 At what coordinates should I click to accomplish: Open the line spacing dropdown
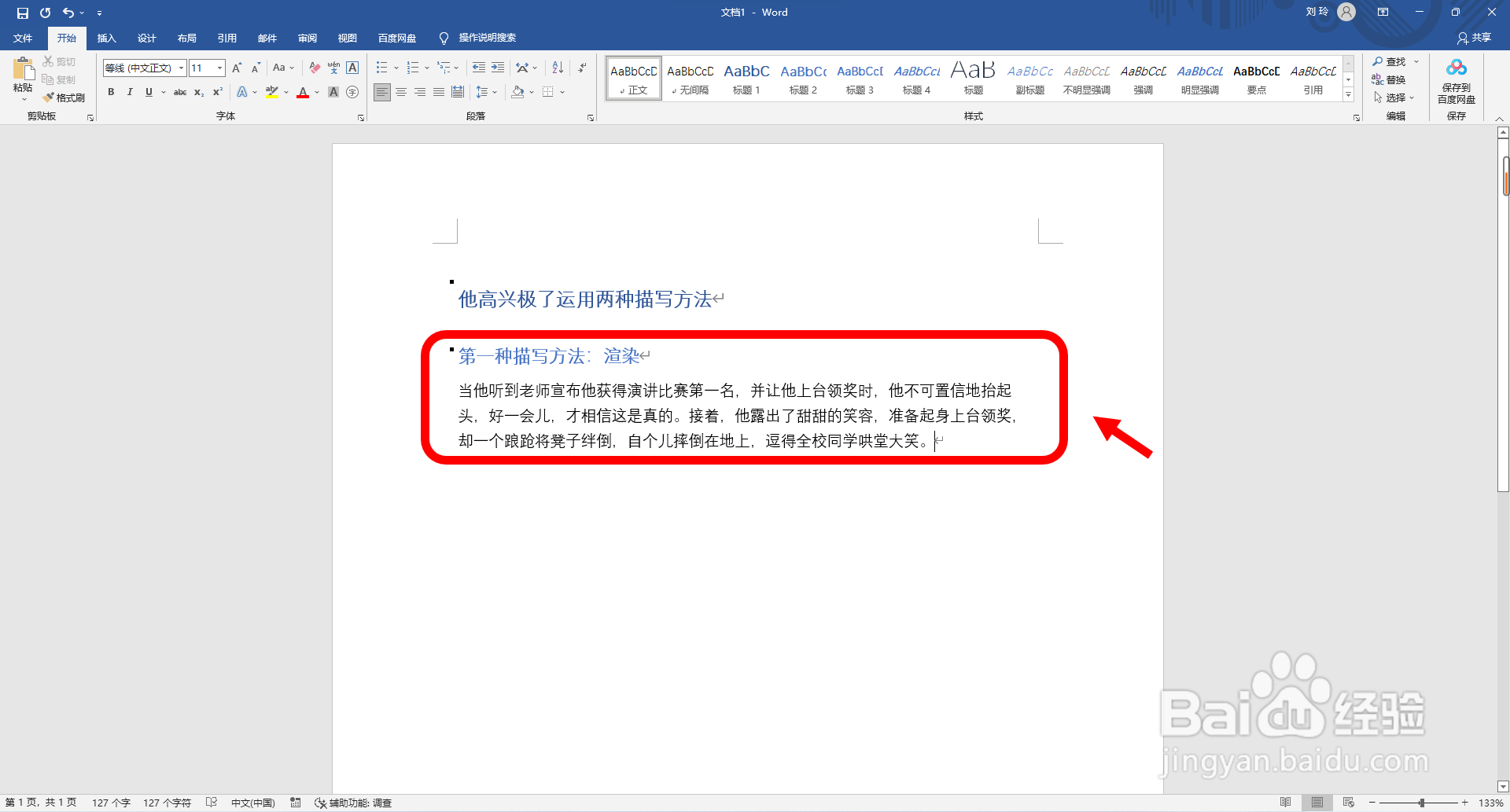(487, 92)
